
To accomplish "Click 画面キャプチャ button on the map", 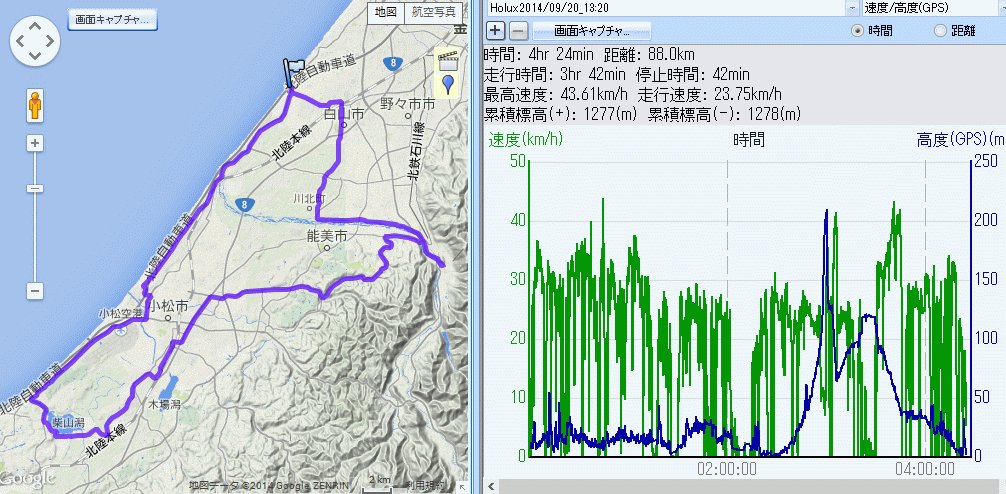I will [x=111, y=18].
